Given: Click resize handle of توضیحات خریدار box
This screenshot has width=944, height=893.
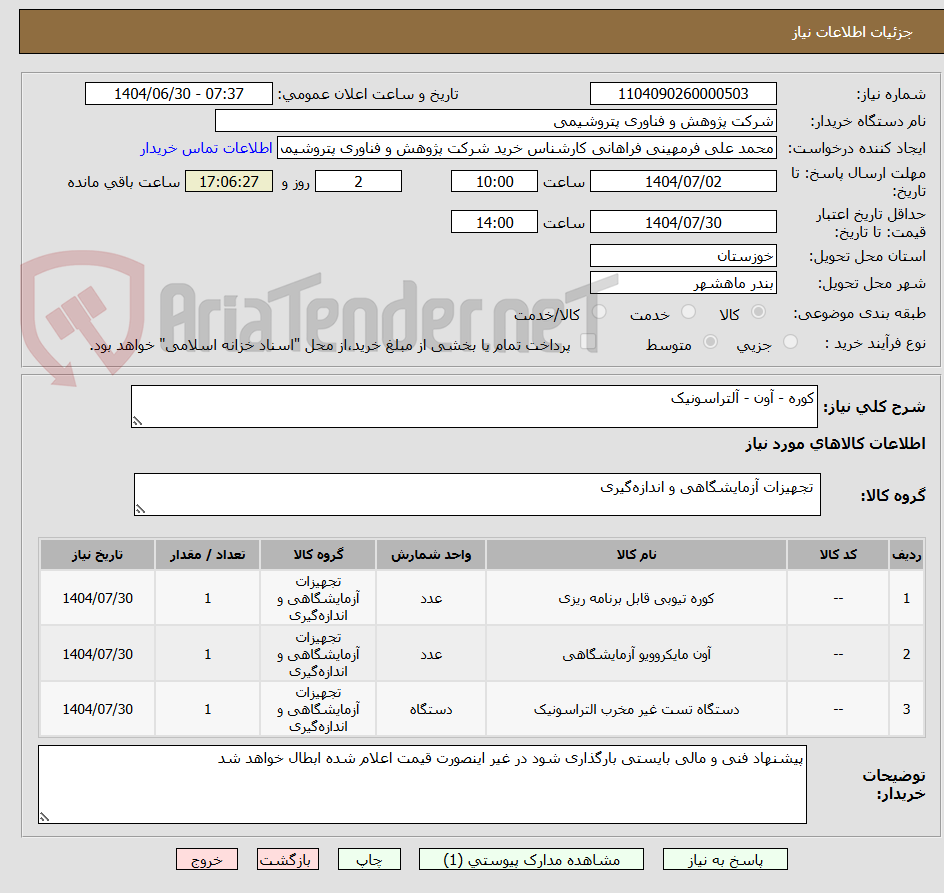Looking at the screenshot, I should coord(43,815).
